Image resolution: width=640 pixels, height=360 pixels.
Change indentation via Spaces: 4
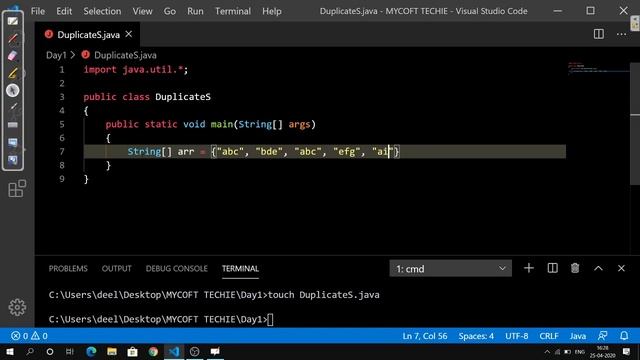tap(476, 336)
